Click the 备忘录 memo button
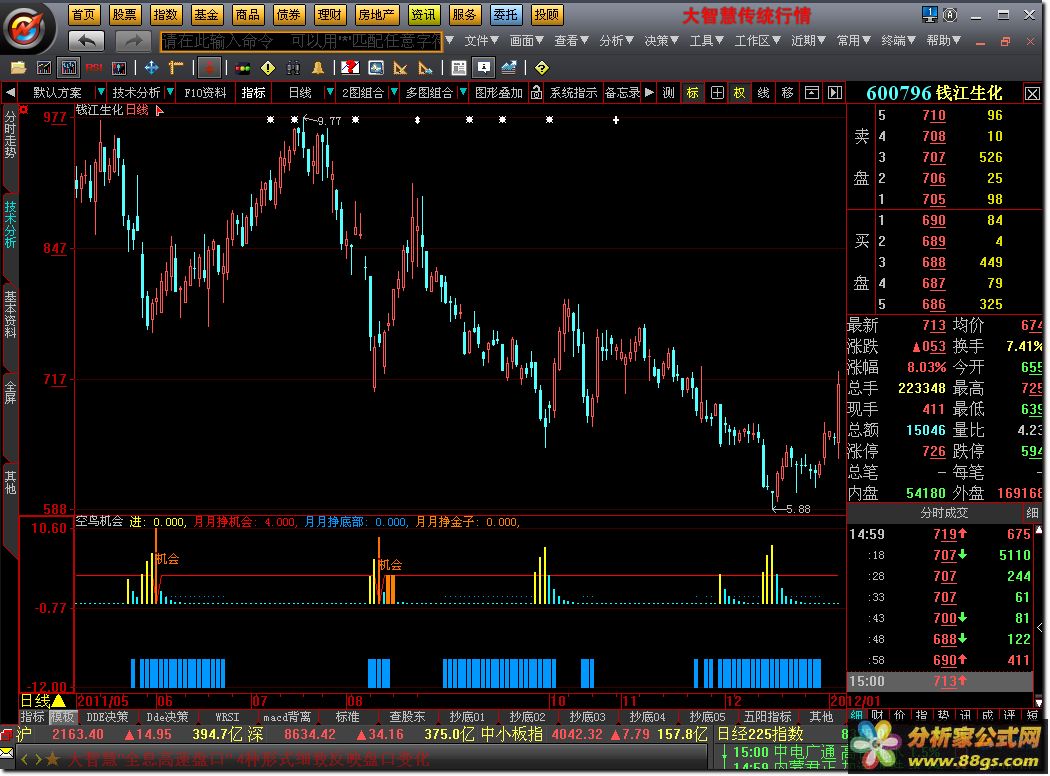This screenshot has width=1050, height=776. [x=623, y=92]
